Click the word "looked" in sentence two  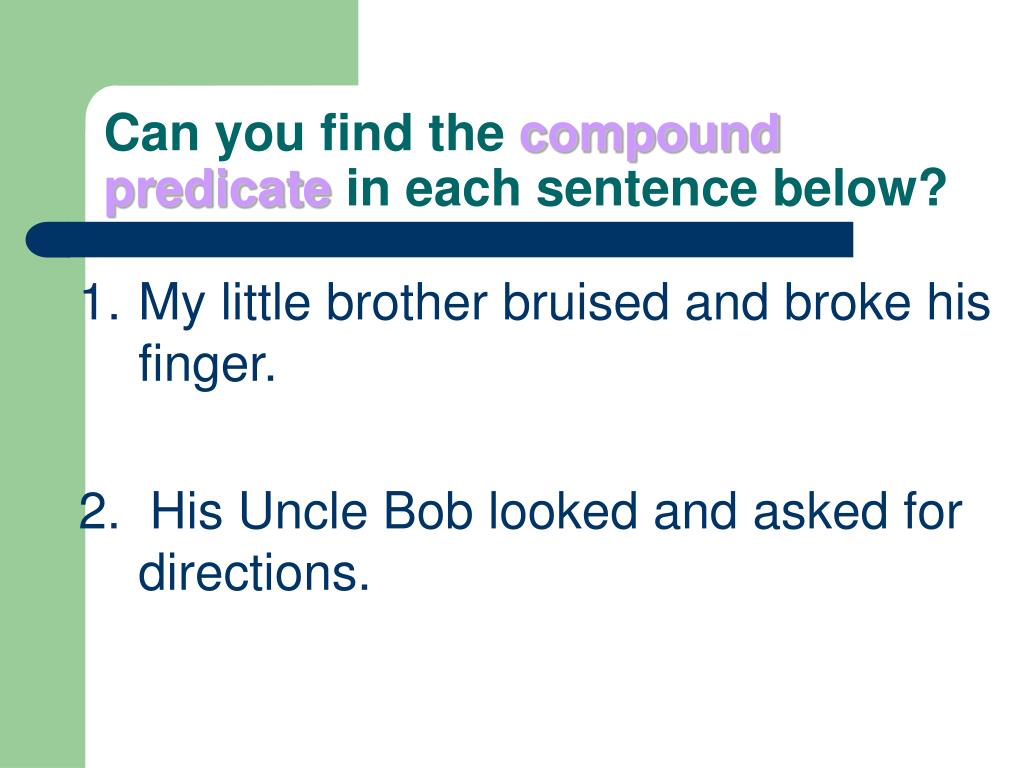[563, 511]
